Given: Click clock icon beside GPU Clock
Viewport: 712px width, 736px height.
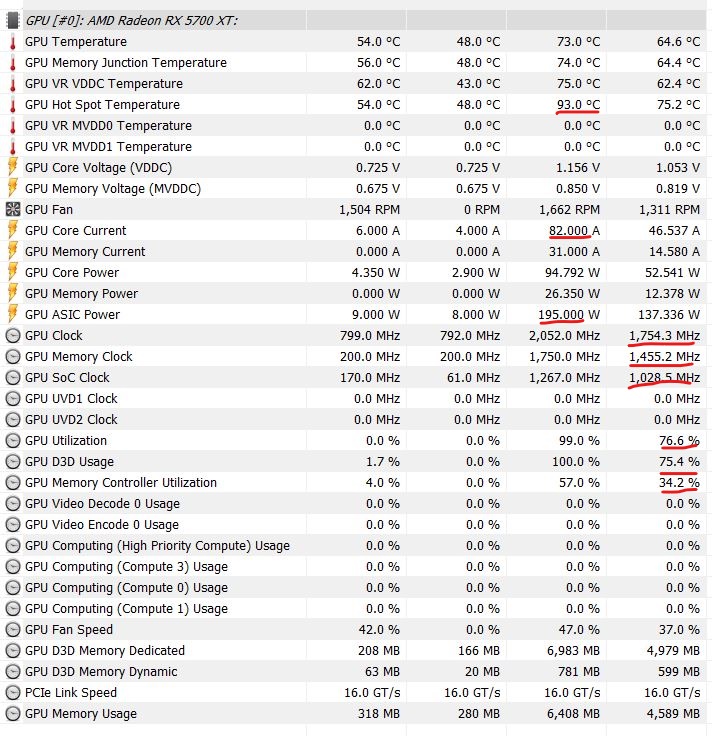Looking at the screenshot, I should [13, 336].
